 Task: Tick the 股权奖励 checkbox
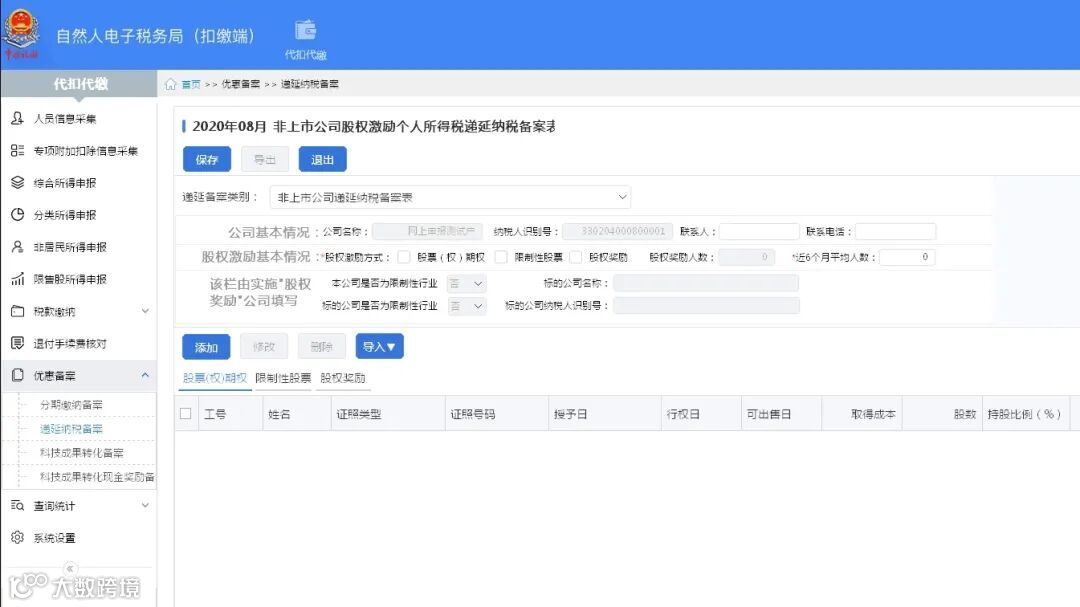[x=576, y=257]
